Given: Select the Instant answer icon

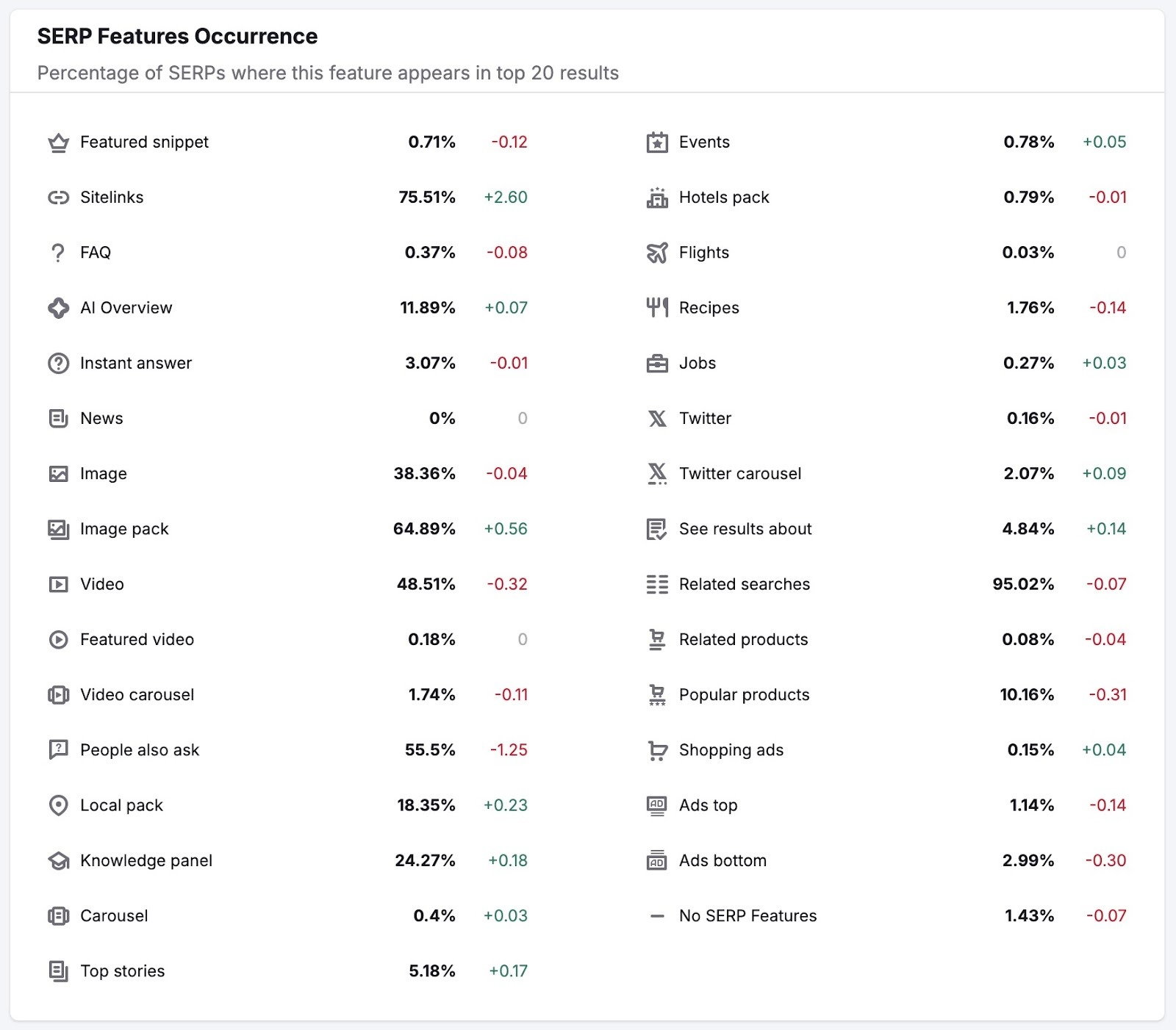Looking at the screenshot, I should (x=58, y=363).
